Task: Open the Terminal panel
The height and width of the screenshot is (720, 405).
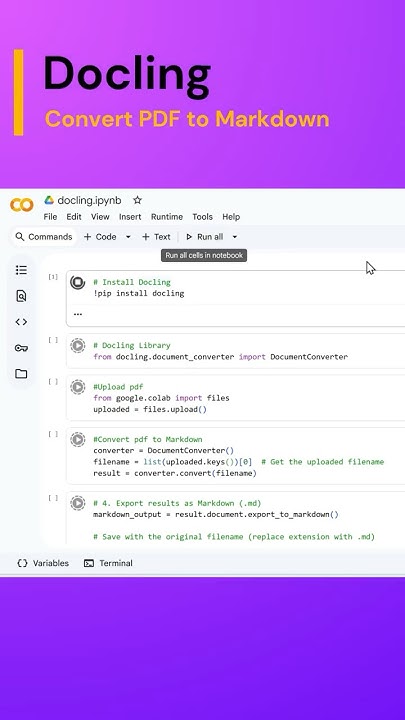Action: coord(108,563)
